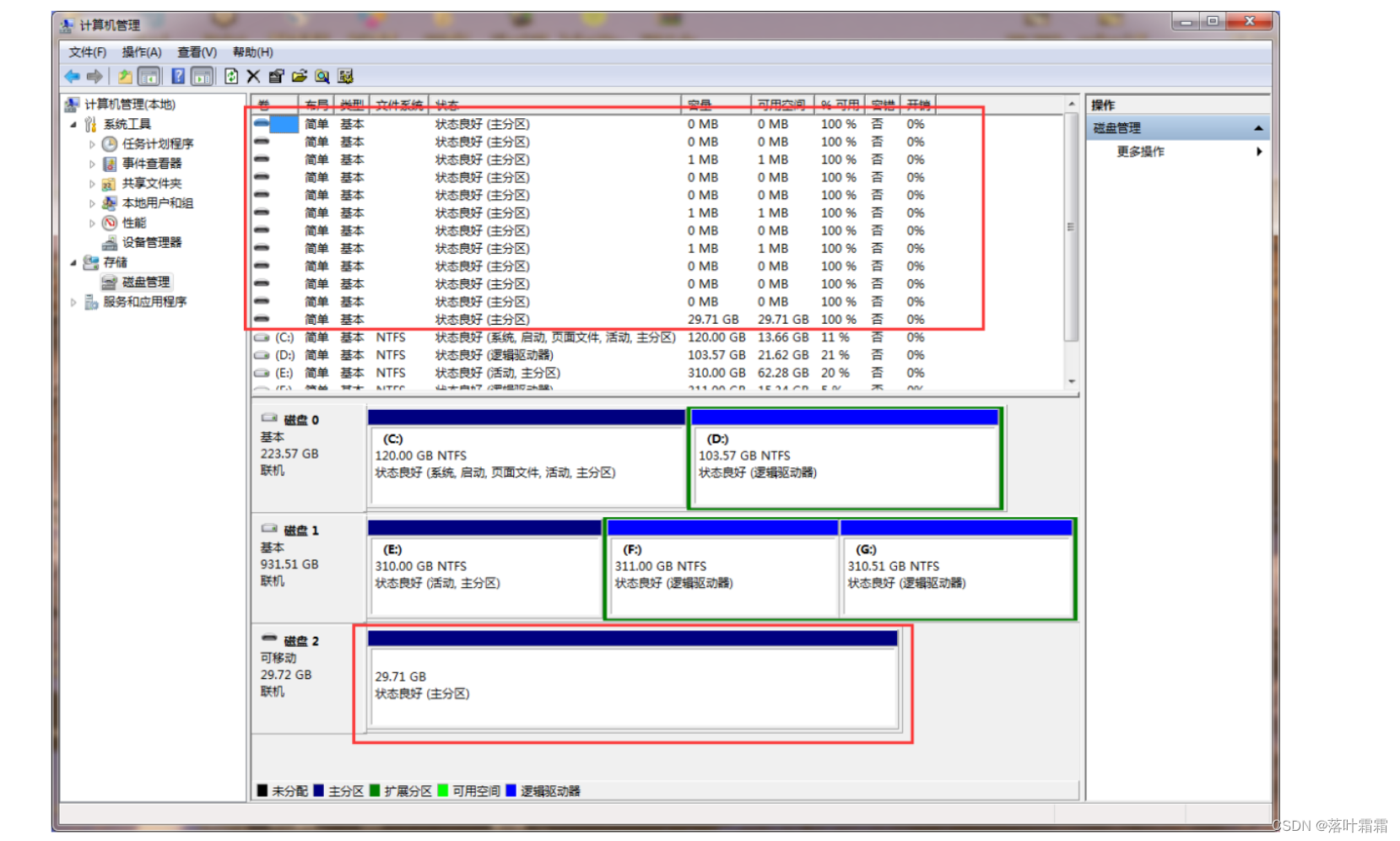1400x841 pixels.
Task: Select the (G:) 310.51 GB partition block
Action: (957, 569)
